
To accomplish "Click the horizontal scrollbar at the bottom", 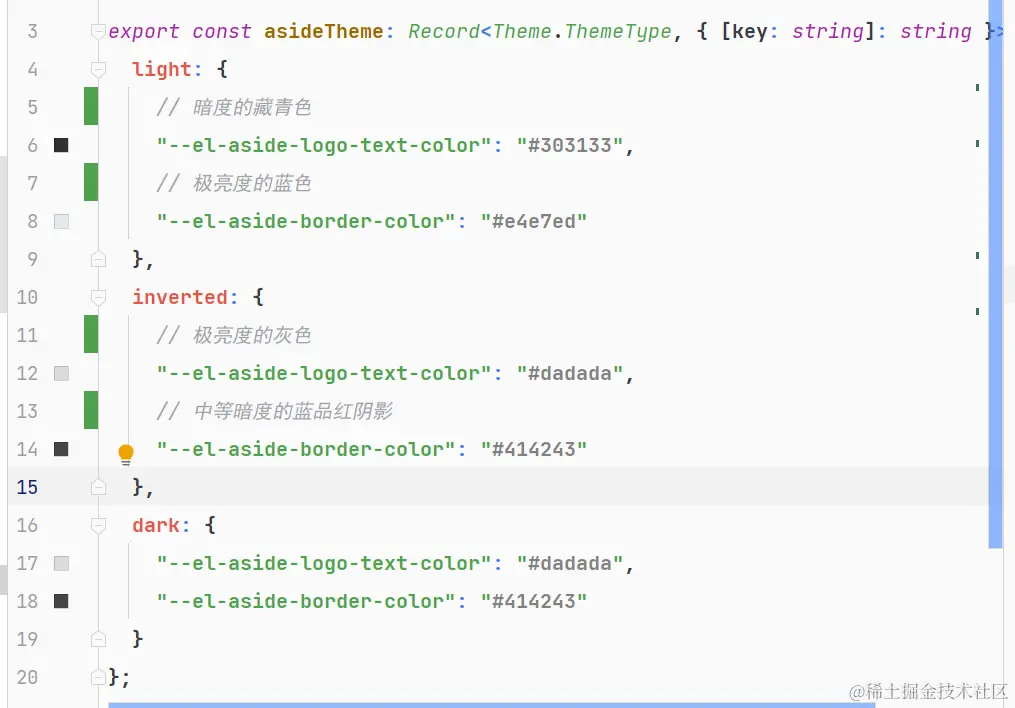I will [491, 705].
